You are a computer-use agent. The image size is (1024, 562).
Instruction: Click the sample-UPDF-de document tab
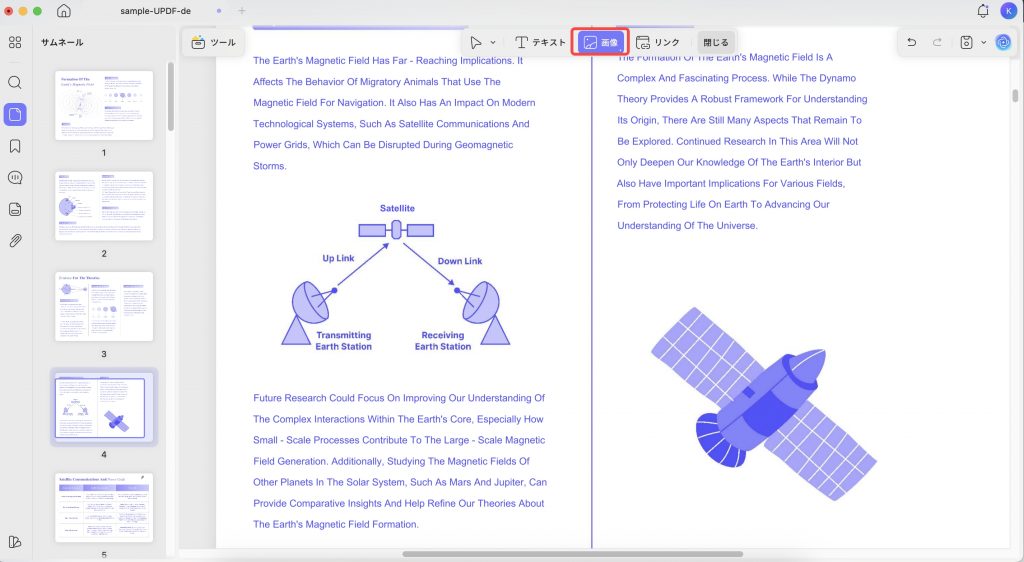155,11
